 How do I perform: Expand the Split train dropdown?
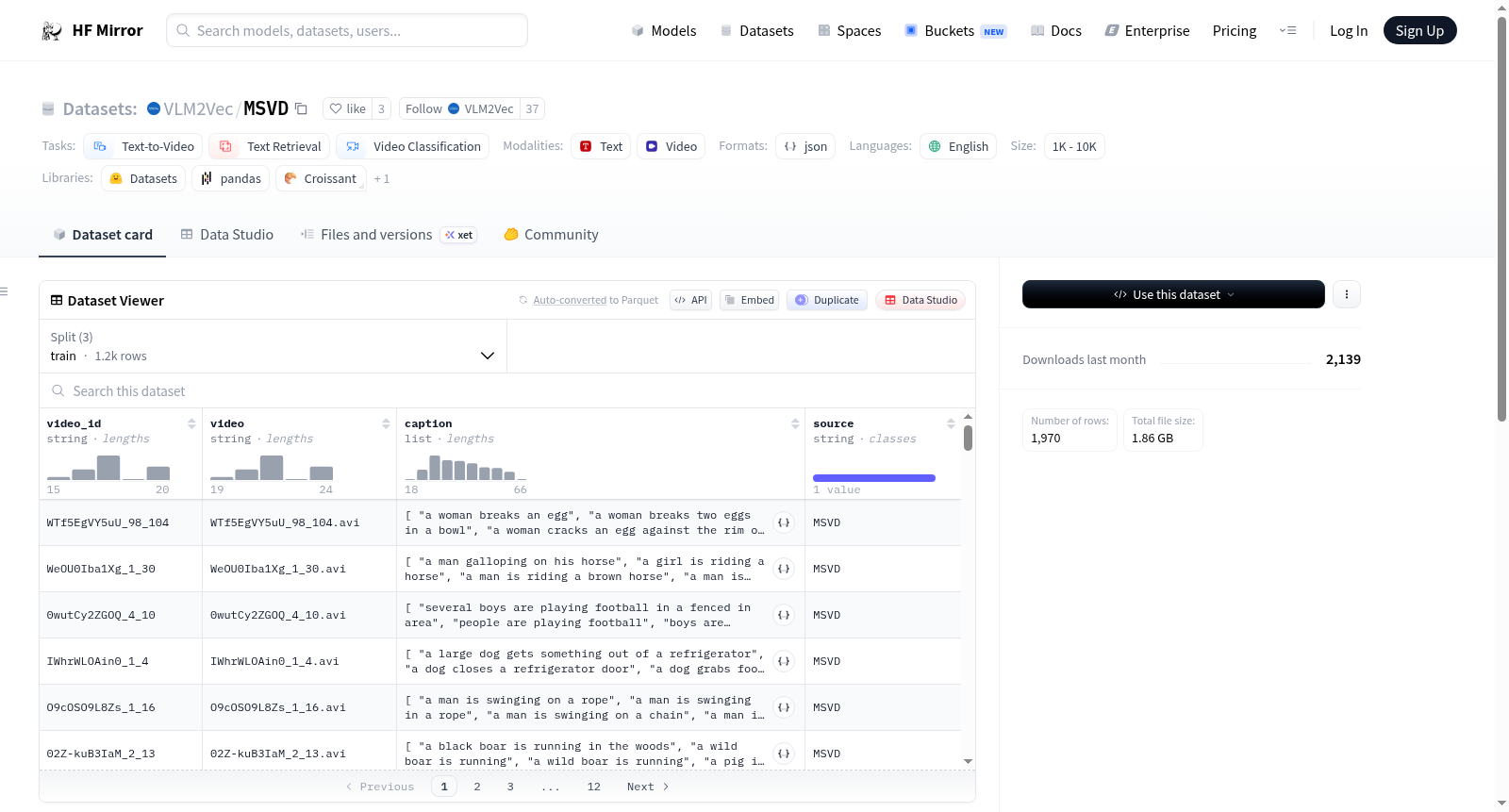273,346
